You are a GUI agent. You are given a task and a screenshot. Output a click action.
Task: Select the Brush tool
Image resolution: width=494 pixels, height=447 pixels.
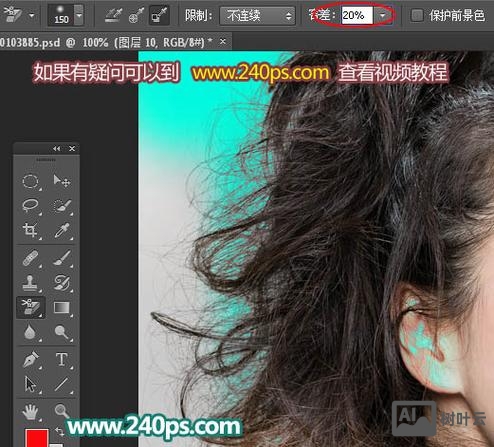pos(62,258)
